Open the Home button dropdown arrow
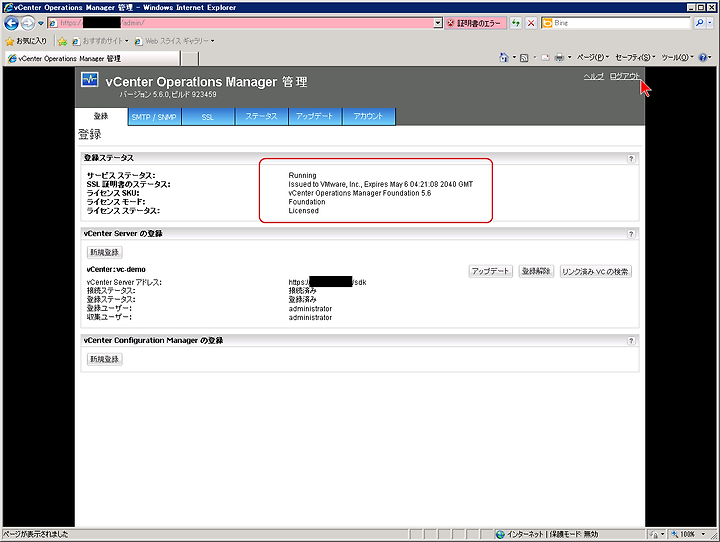The width and height of the screenshot is (720, 542). 514,57
